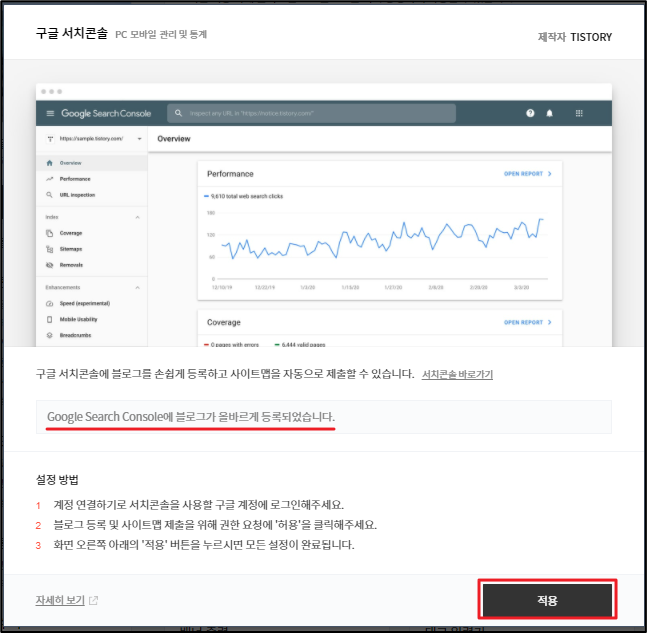The height and width of the screenshot is (633, 647).
Task: Click the 'PC 모바일 관리 및 통계' subtitle
Action: [161, 35]
